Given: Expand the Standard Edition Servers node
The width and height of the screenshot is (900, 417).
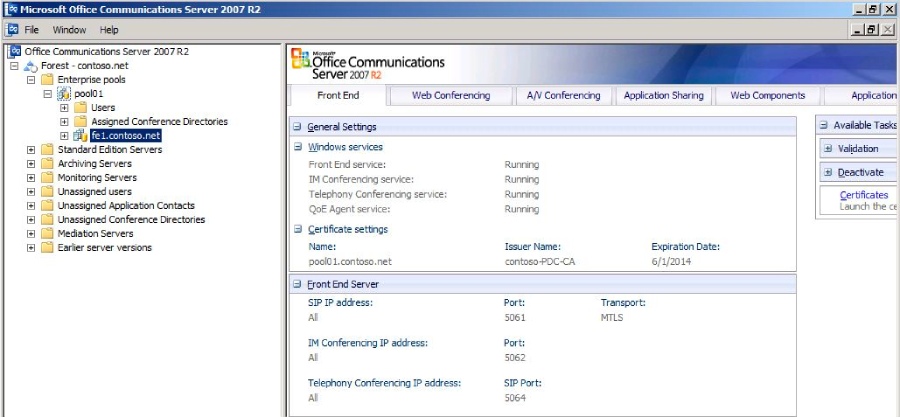Looking at the screenshot, I should pyautogui.click(x=31, y=150).
